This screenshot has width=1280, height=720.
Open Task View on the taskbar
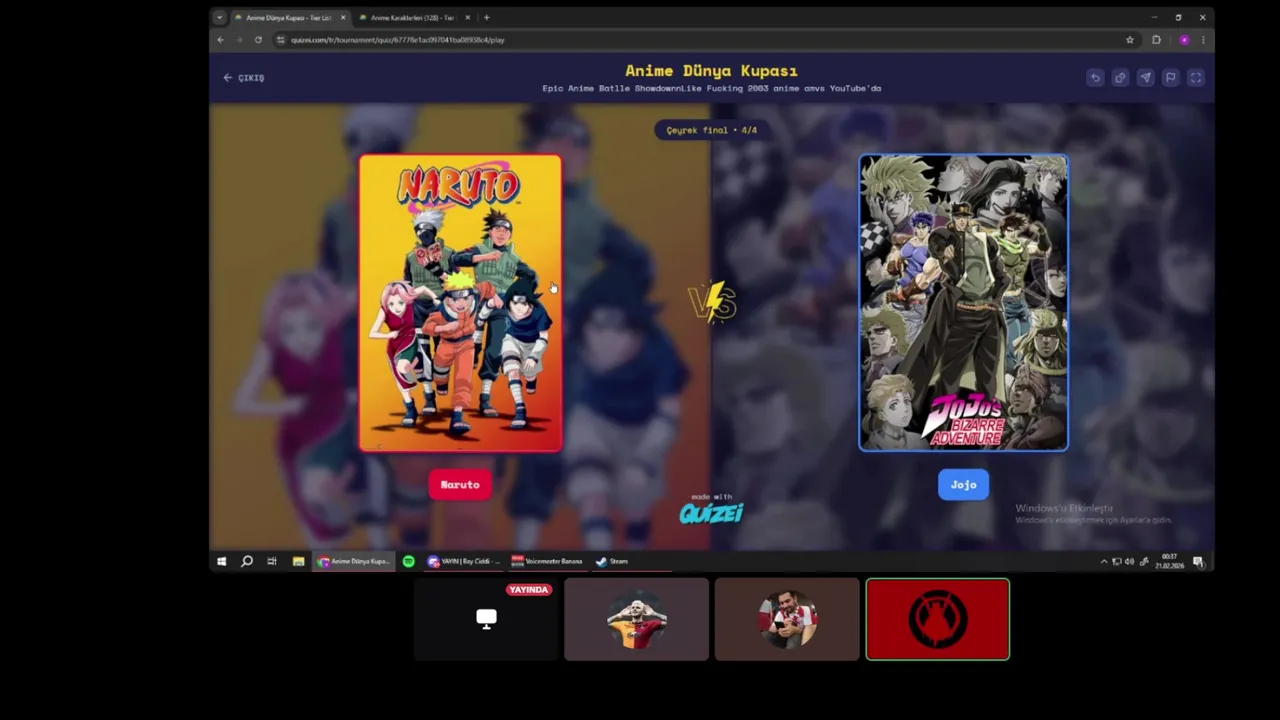pyautogui.click(x=272, y=561)
